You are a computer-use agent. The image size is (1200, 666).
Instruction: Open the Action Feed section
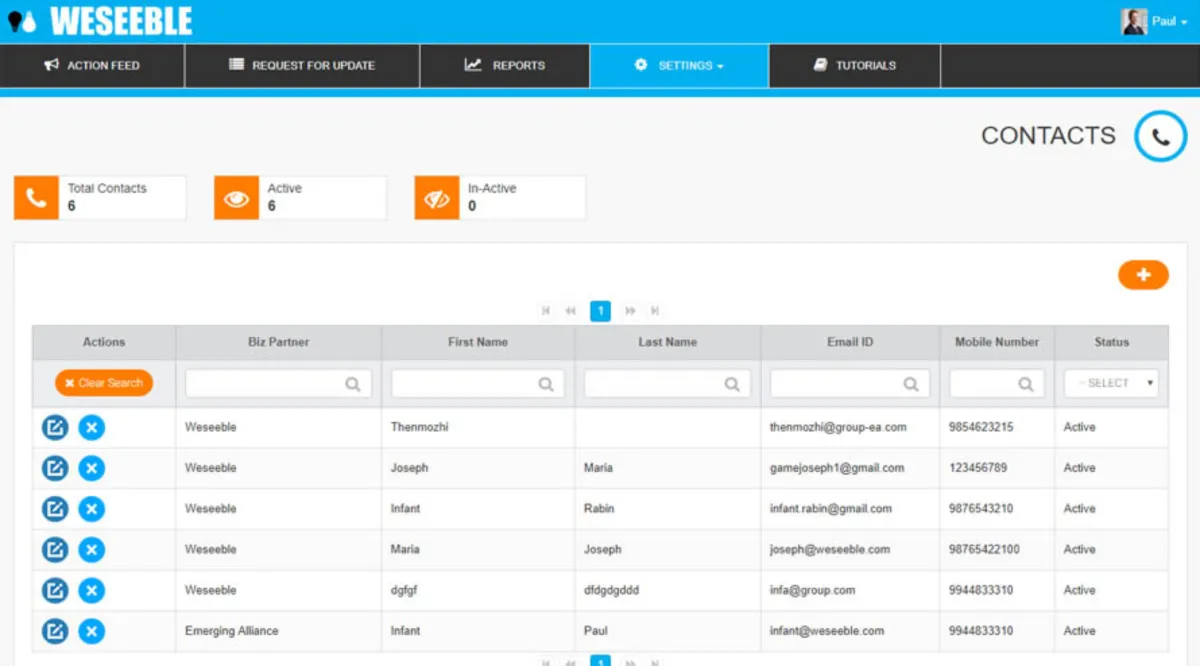[x=92, y=65]
